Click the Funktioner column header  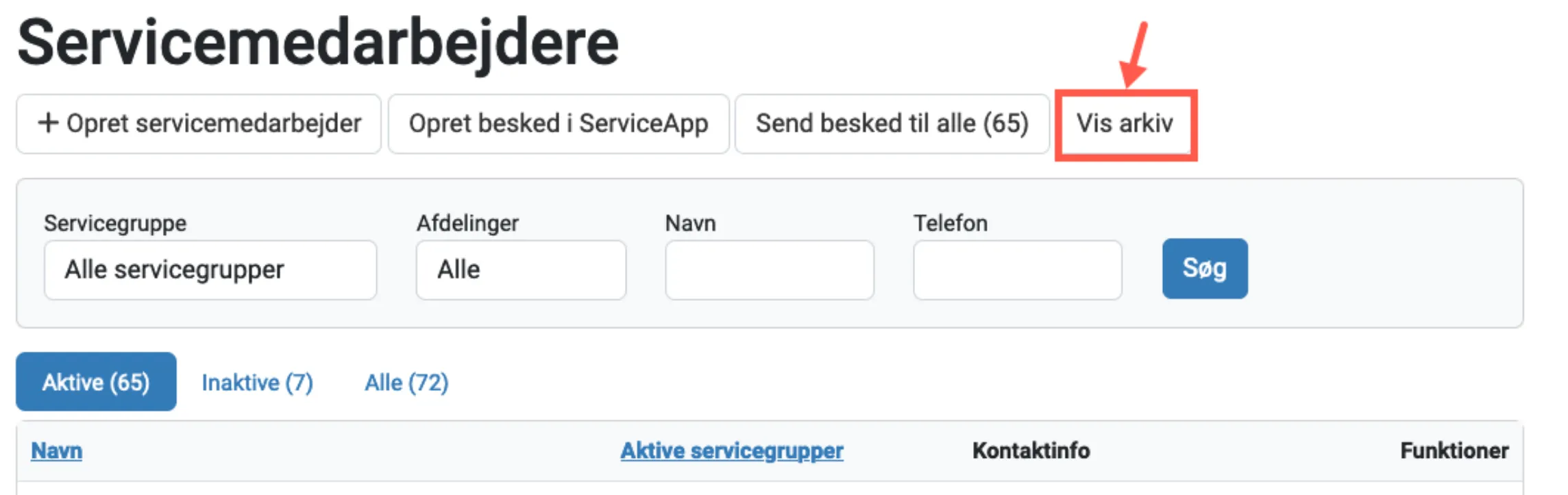click(1454, 450)
